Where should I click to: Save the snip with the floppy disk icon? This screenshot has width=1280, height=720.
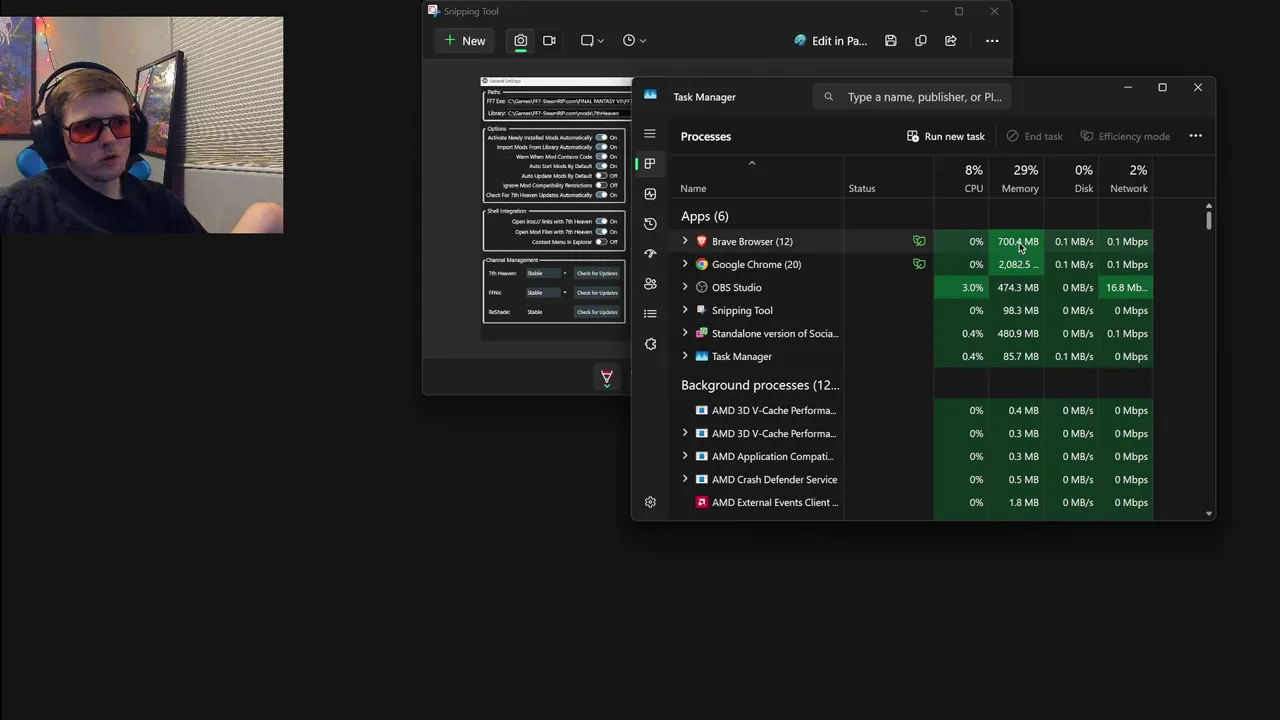[891, 41]
